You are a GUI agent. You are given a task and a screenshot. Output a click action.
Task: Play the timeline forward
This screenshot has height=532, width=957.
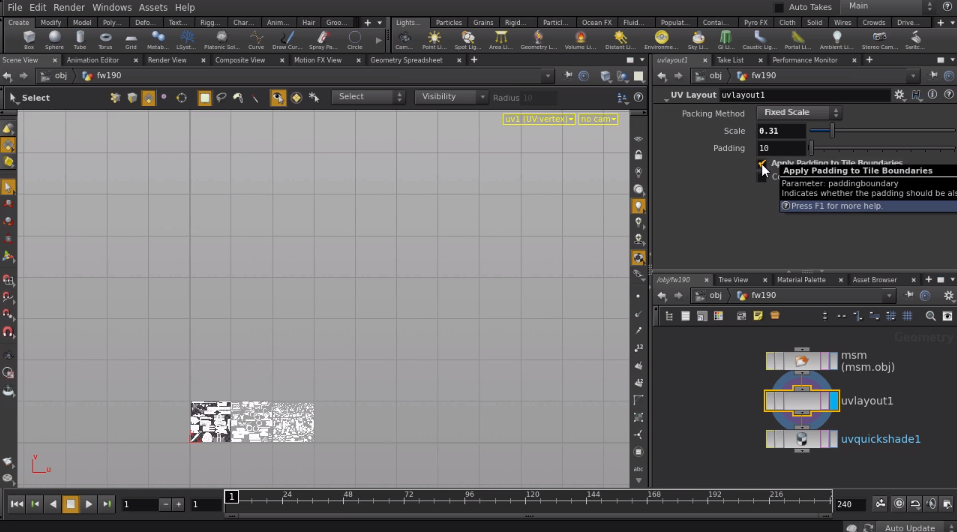[x=88, y=504]
